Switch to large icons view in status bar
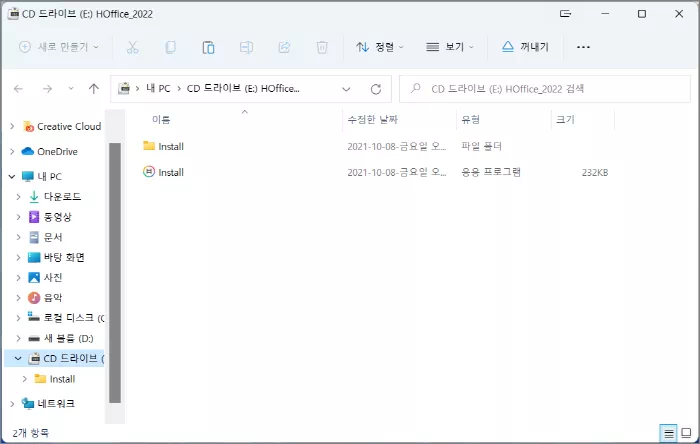 [686, 433]
